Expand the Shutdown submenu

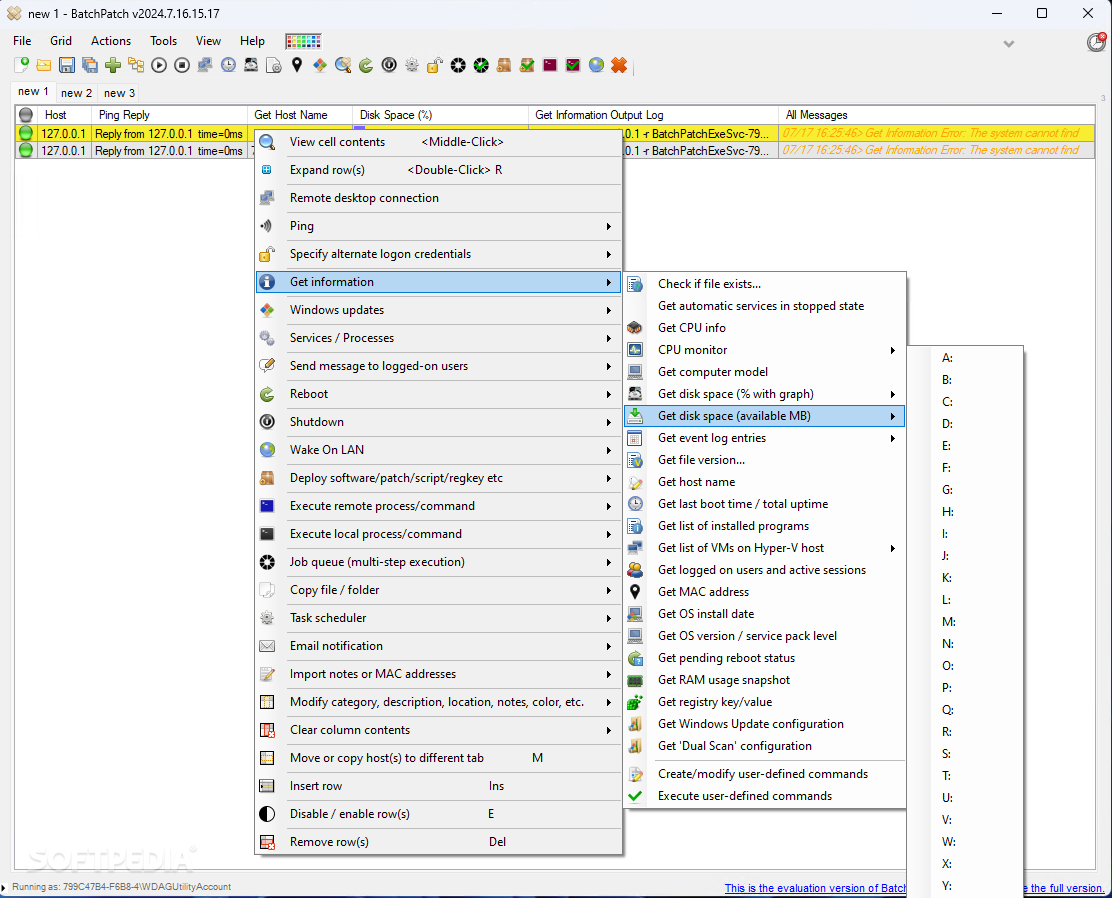tap(438, 422)
